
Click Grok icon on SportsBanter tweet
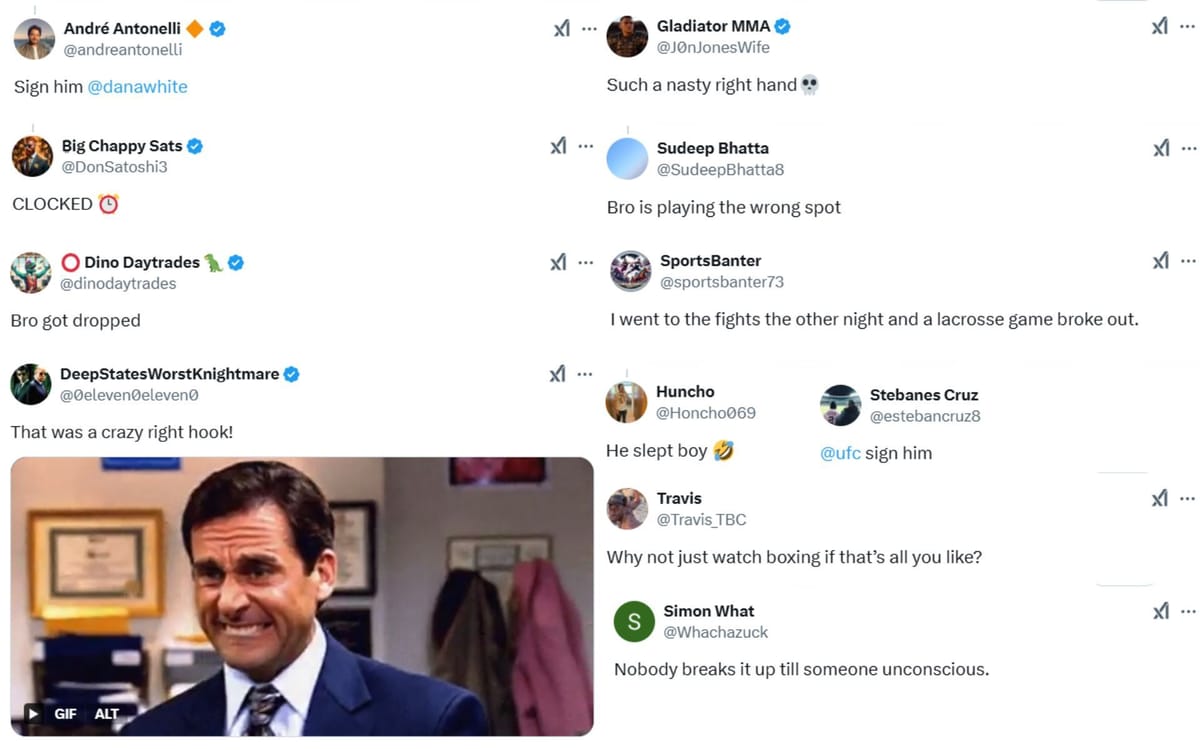pyautogui.click(x=1160, y=261)
